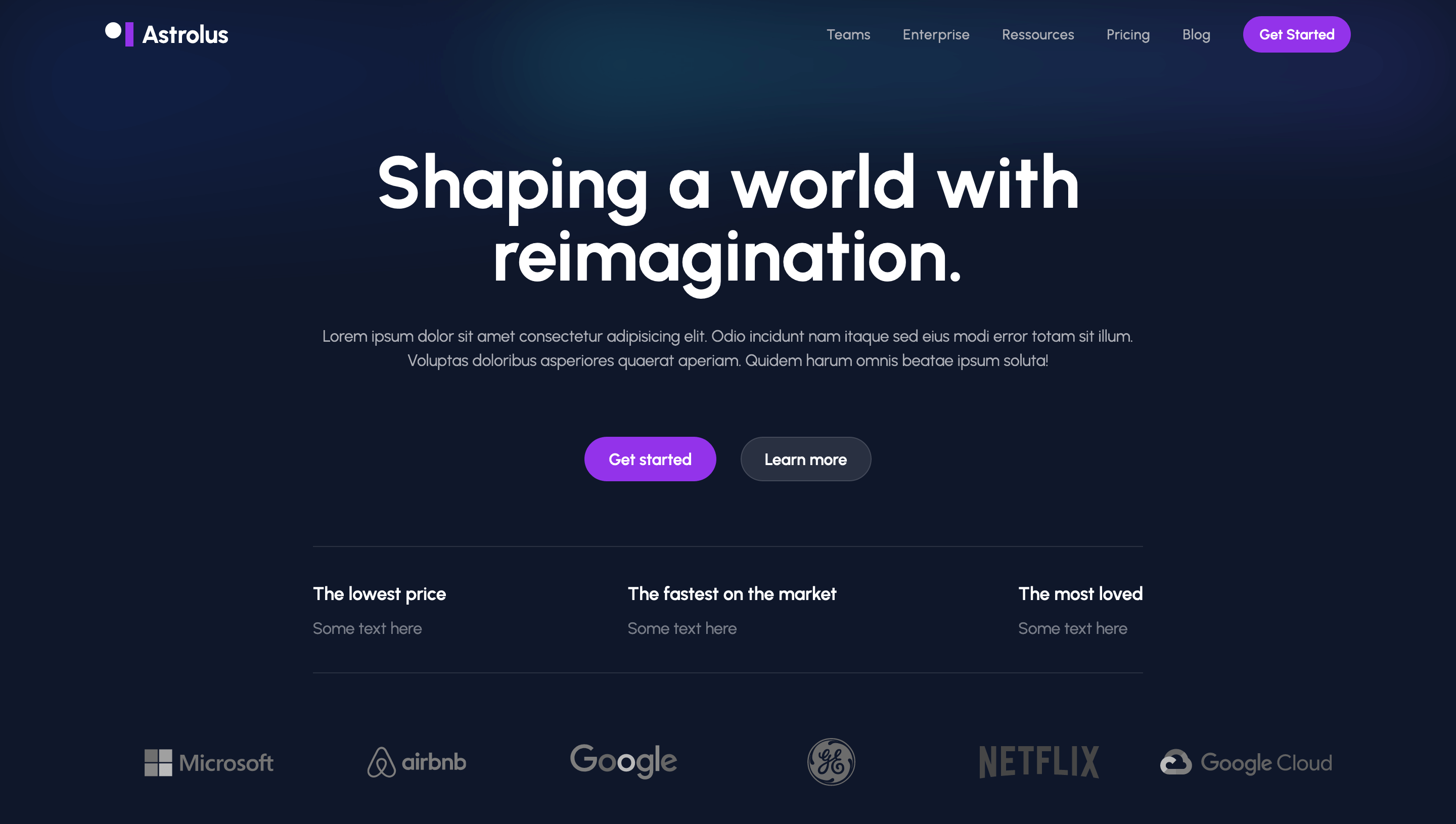Click the Get started hero button

click(x=650, y=459)
